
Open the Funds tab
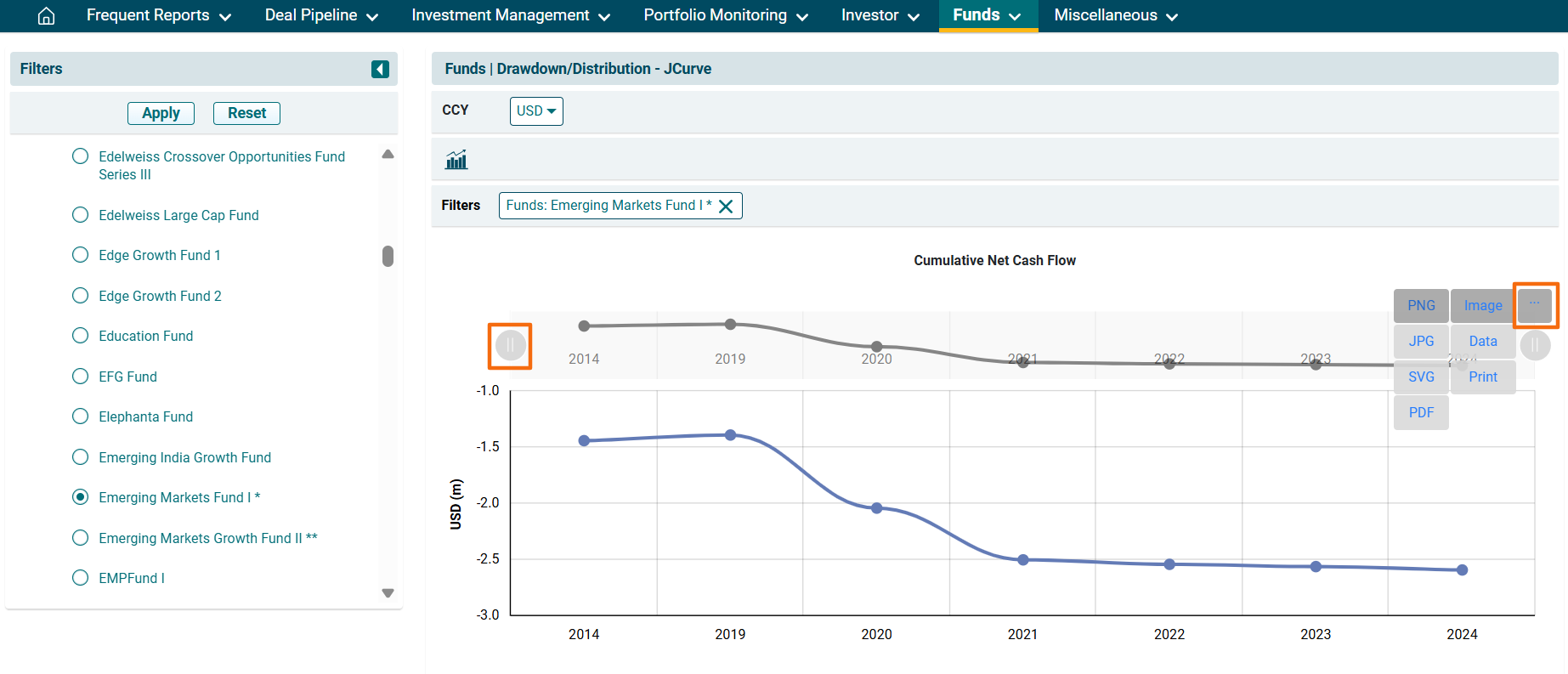(988, 15)
